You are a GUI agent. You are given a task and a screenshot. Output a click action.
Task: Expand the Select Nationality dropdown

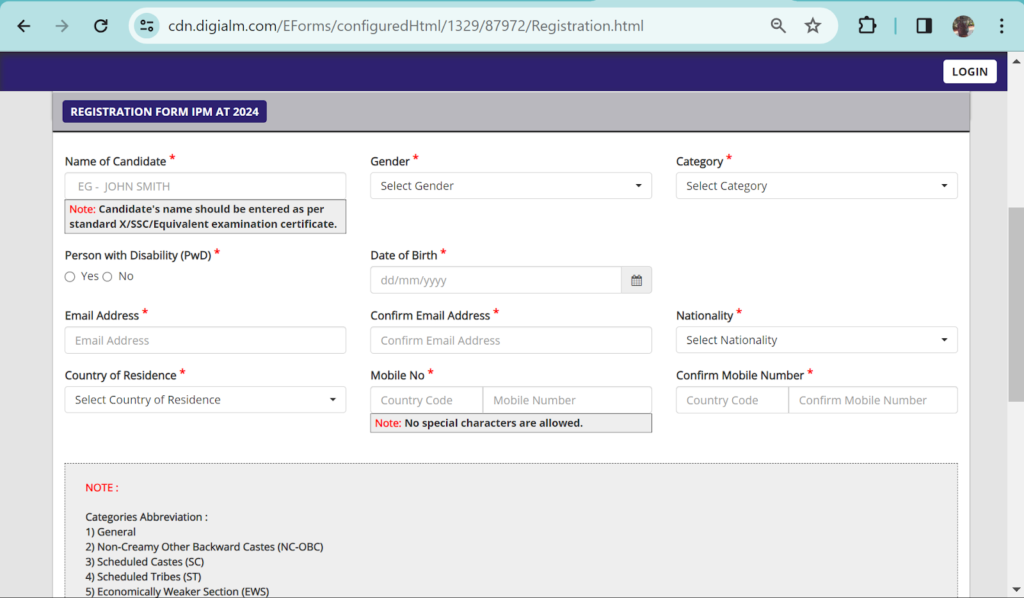(816, 340)
